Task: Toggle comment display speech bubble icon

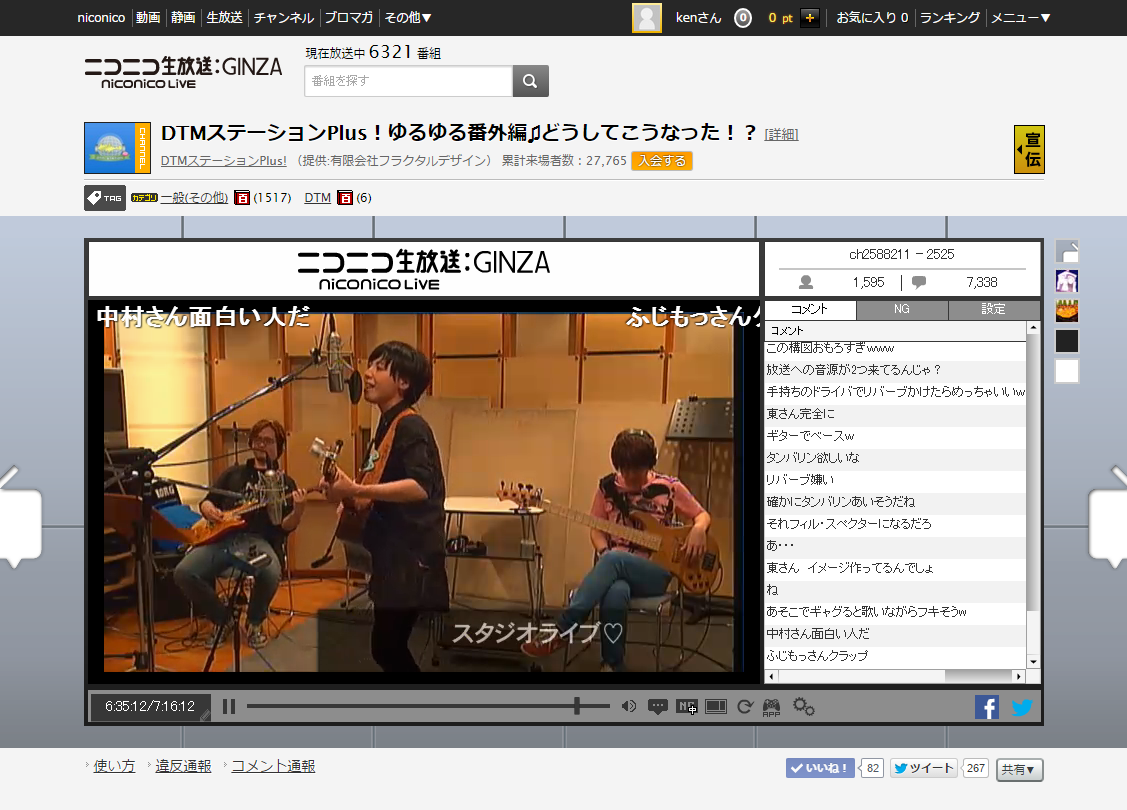Action: pos(658,707)
